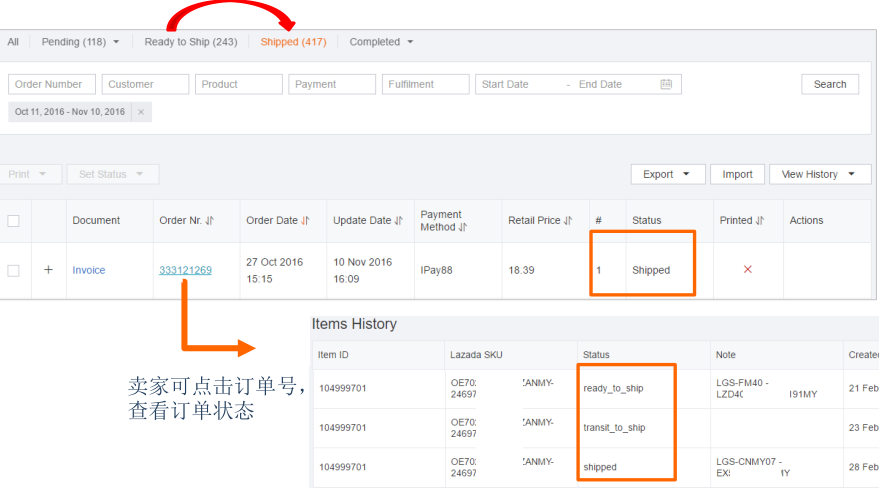The height and width of the screenshot is (488, 879).
Task: Click the Import button
Action: tap(737, 174)
